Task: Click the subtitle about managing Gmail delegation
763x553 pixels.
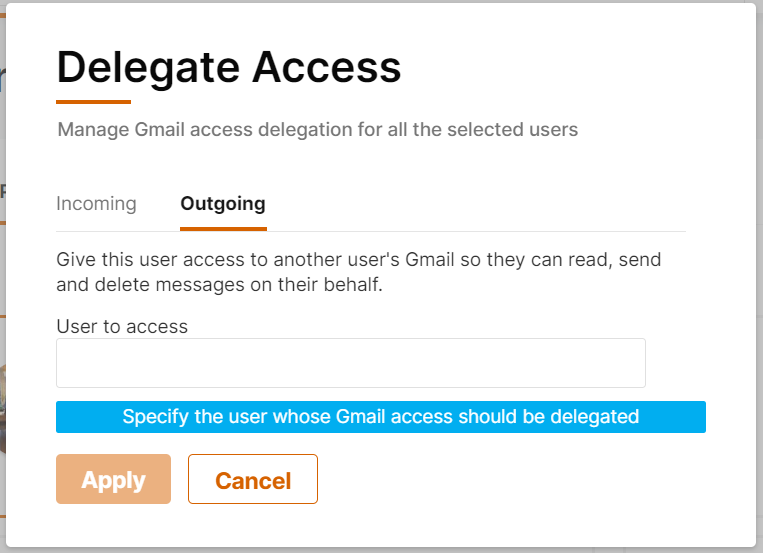Action: 317,129
